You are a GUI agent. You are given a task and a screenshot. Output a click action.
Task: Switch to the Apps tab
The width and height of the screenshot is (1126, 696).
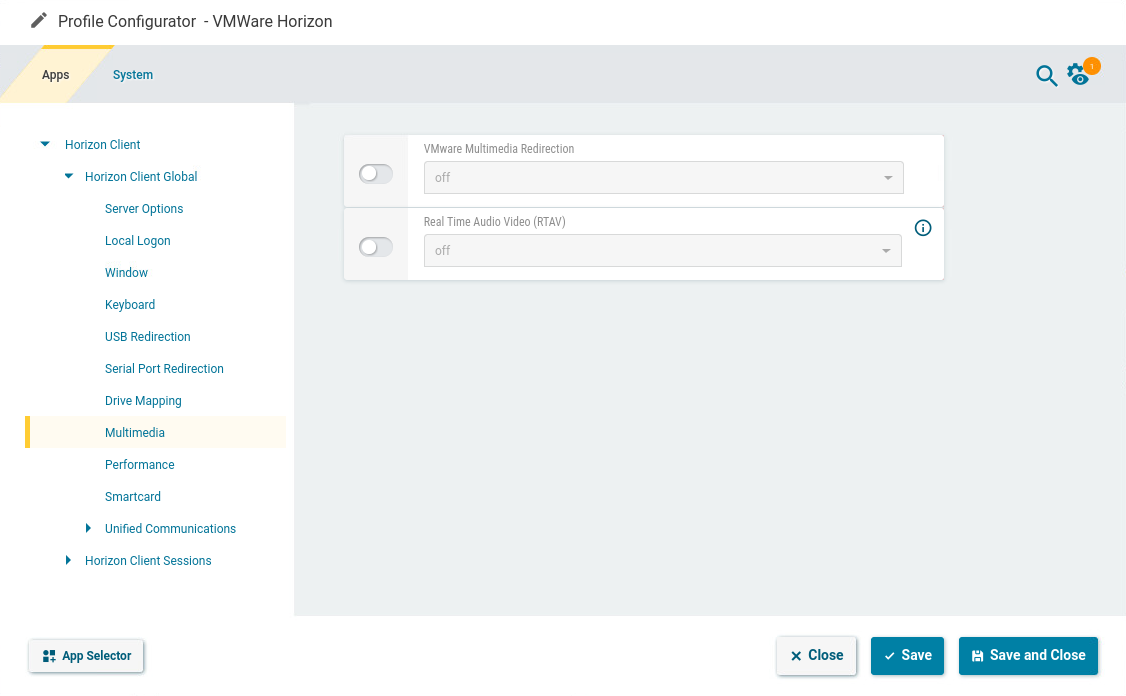pos(55,75)
